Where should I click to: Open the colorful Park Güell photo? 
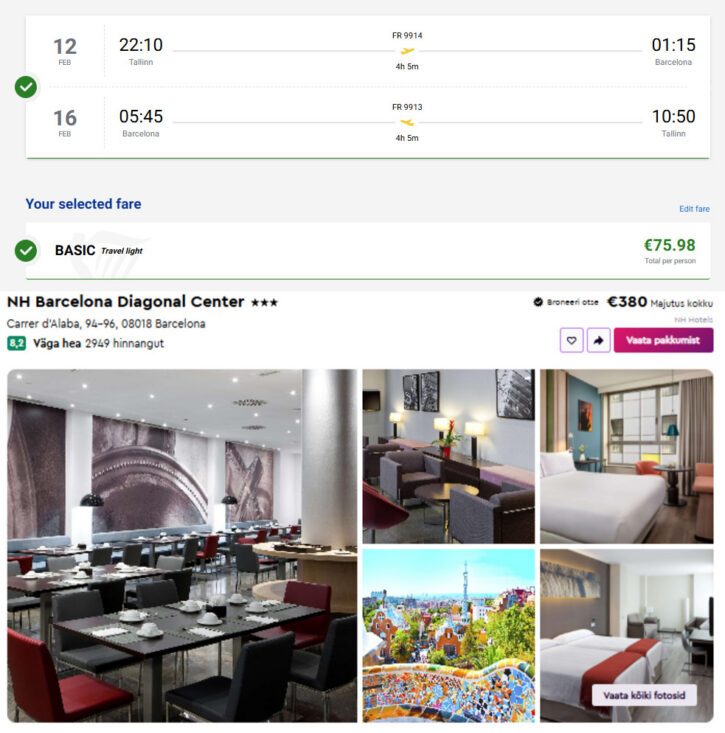(x=449, y=636)
